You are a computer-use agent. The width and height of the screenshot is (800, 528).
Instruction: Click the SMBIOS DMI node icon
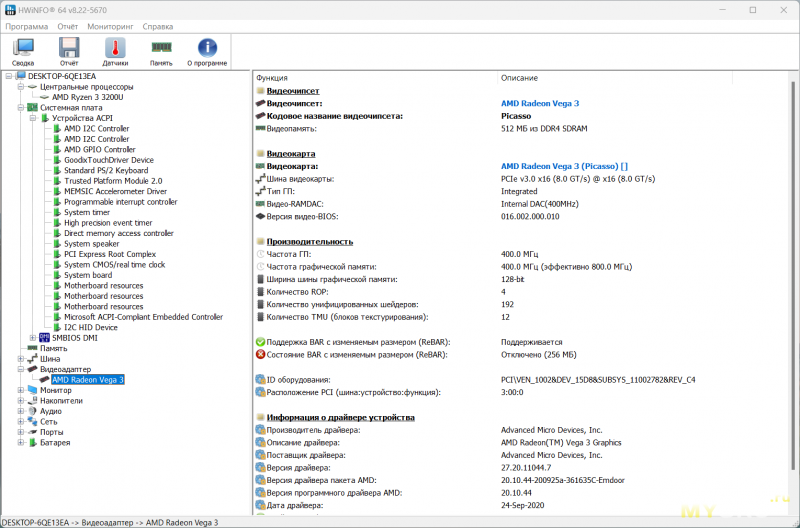click(x=44, y=338)
